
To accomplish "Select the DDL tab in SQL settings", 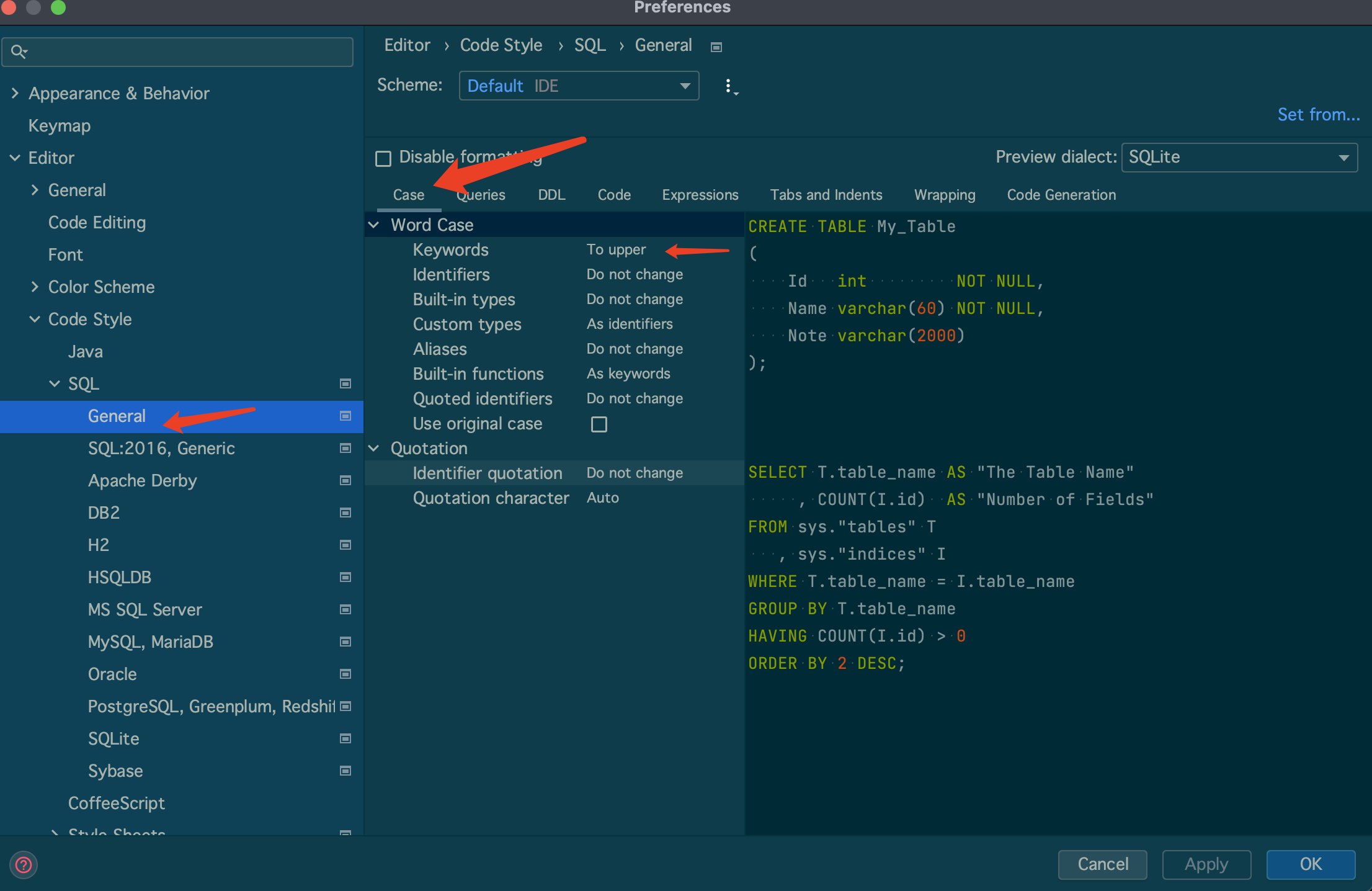I will (551, 194).
